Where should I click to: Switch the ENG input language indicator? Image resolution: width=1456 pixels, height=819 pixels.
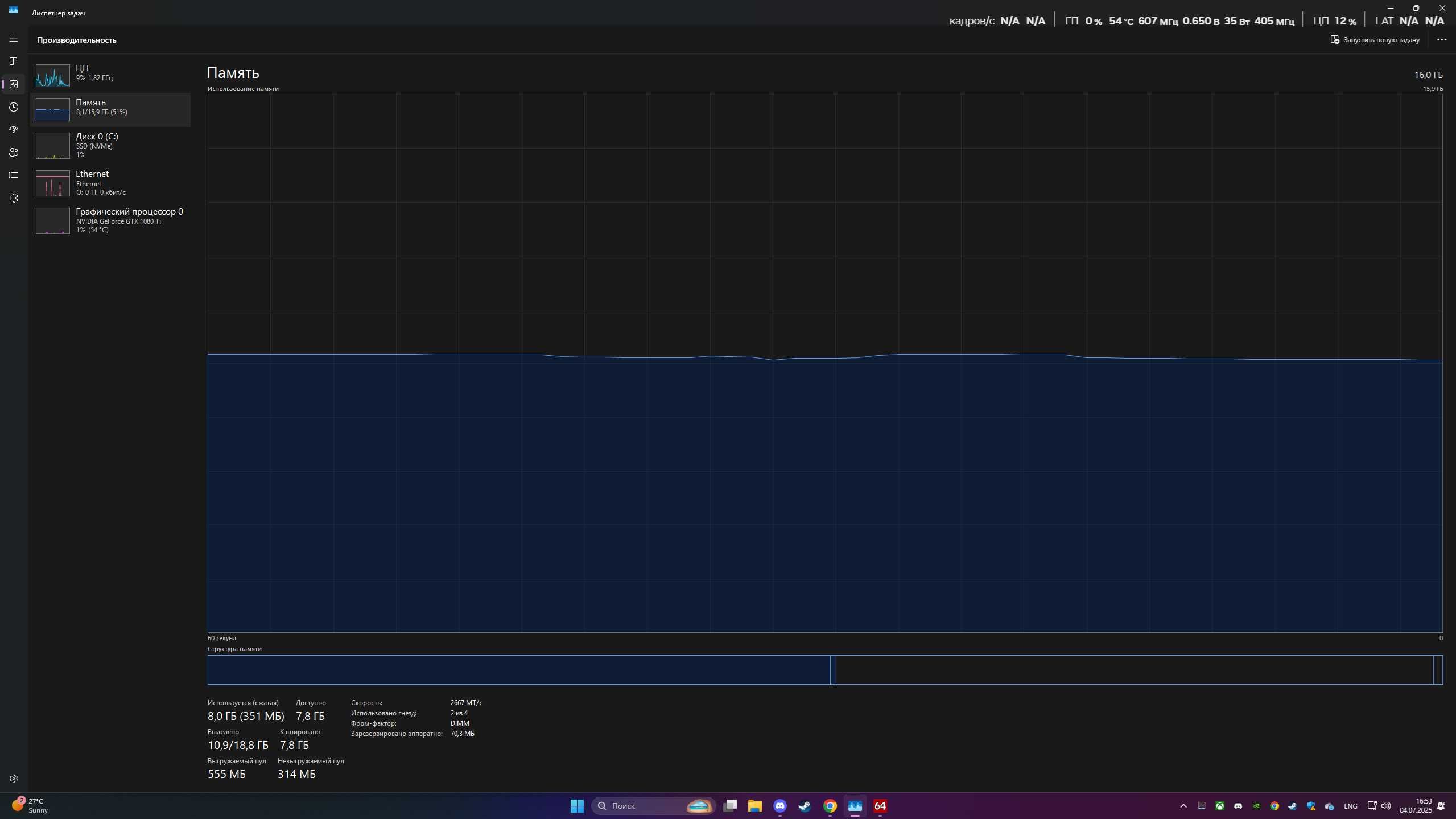[1351, 806]
